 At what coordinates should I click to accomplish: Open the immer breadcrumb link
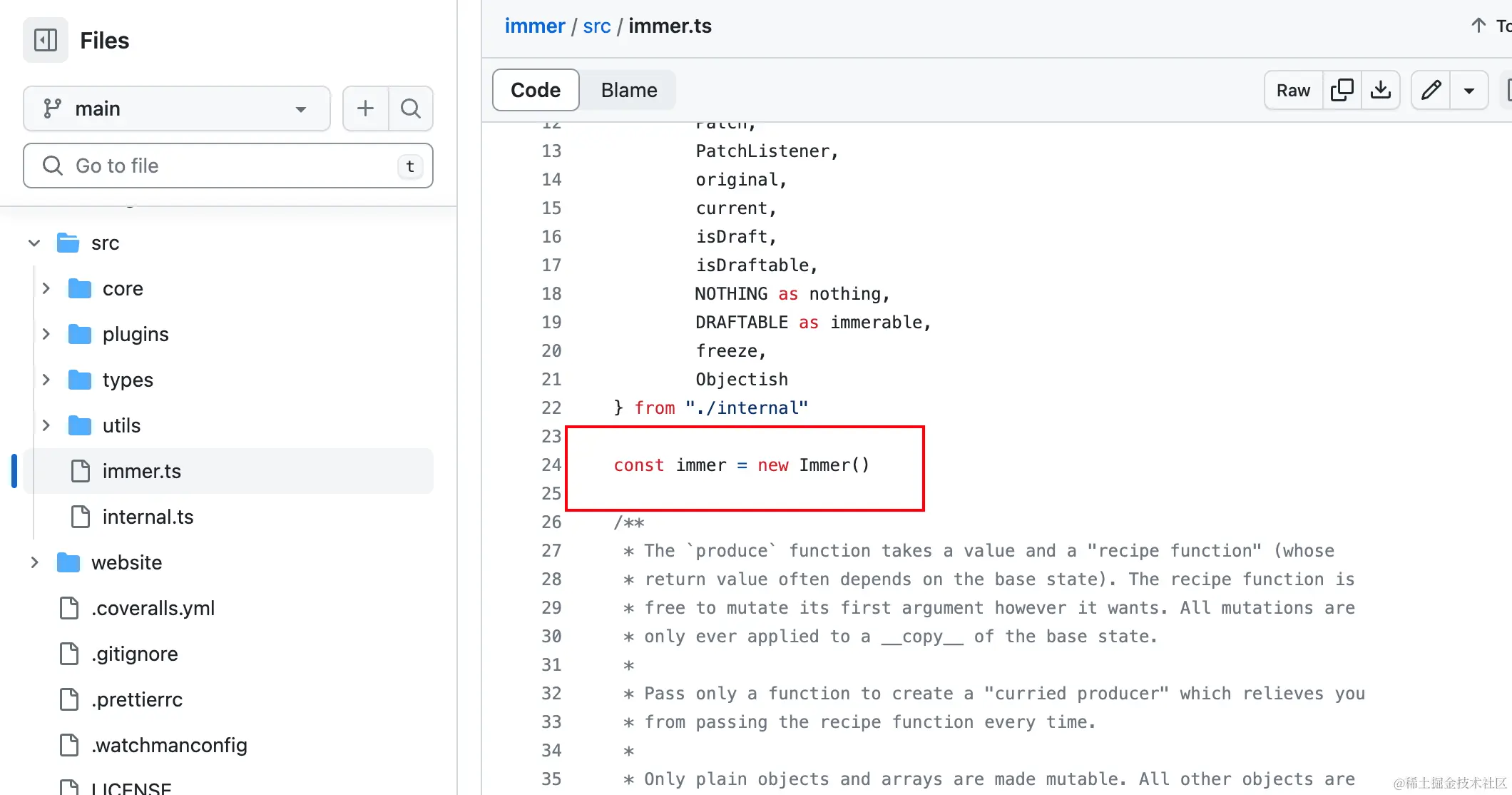[534, 26]
